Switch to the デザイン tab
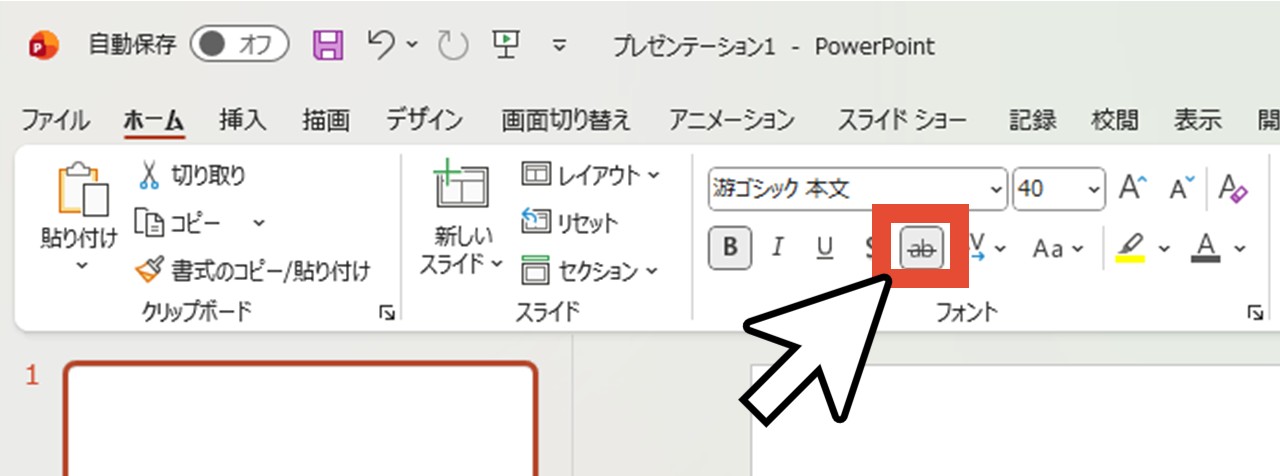1280x476 pixels. pos(425,121)
